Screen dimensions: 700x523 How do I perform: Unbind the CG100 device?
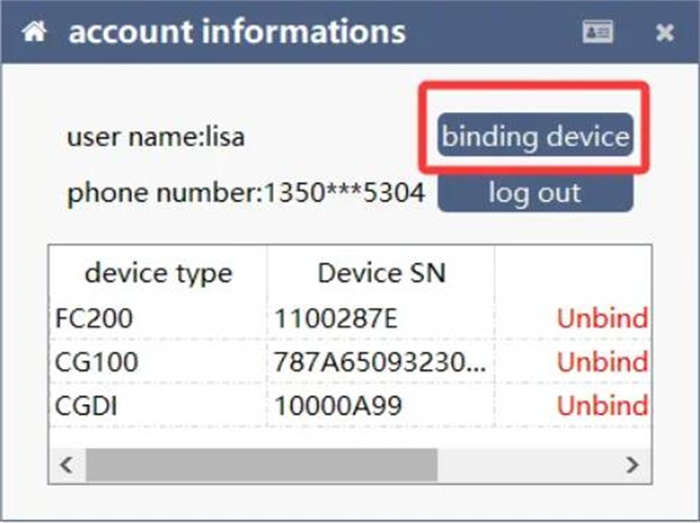tap(602, 362)
